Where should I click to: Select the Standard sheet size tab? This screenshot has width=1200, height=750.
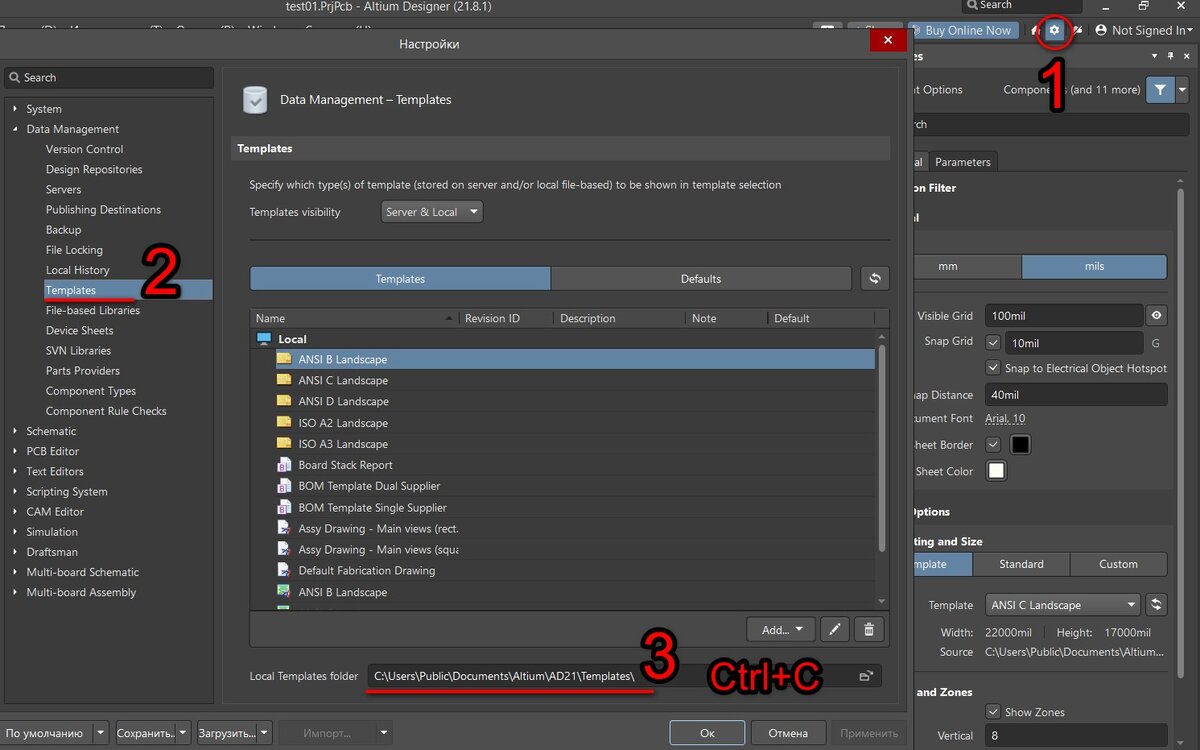pyautogui.click(x=1021, y=564)
